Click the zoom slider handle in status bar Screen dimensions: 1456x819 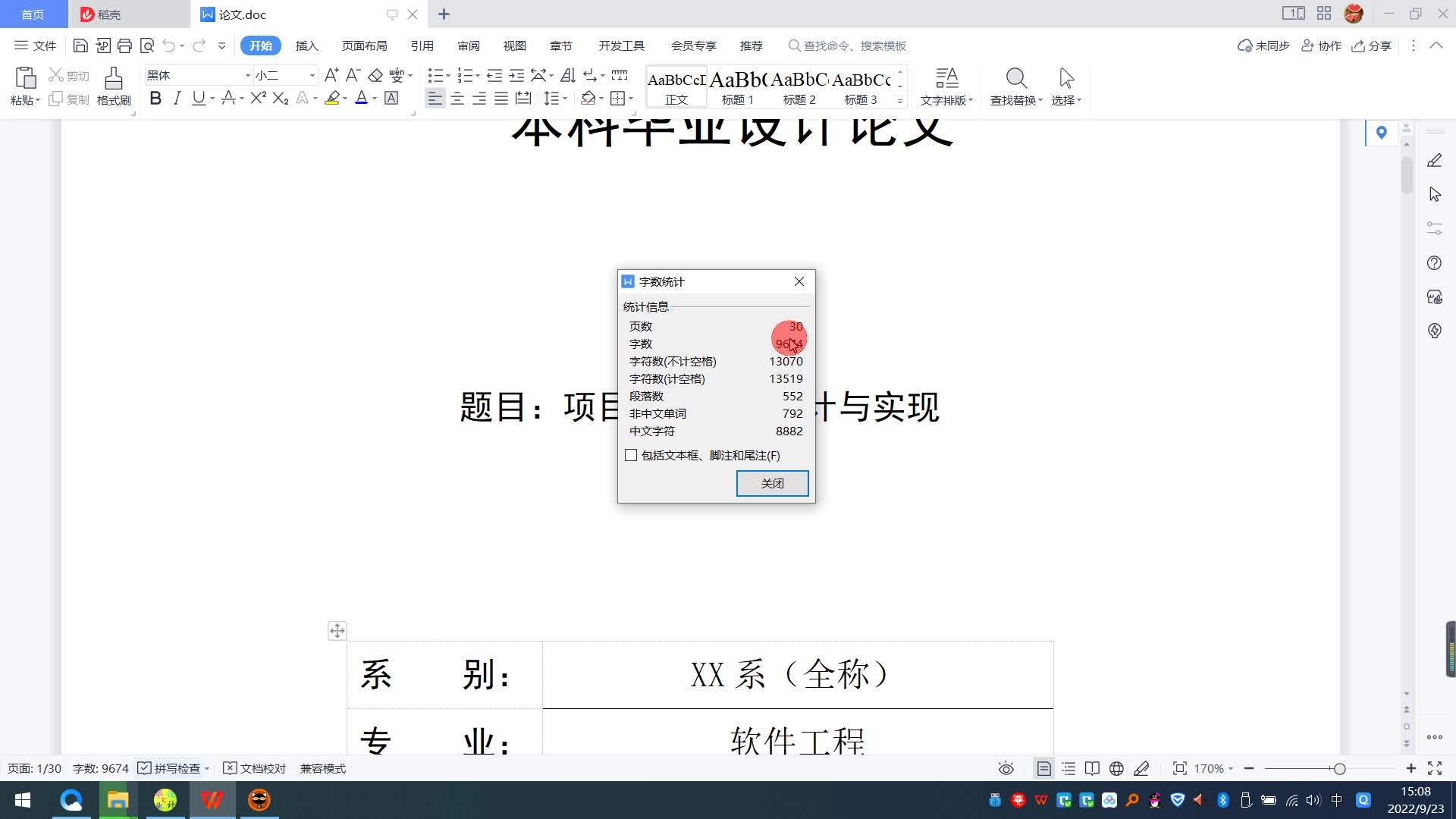tap(1340, 769)
